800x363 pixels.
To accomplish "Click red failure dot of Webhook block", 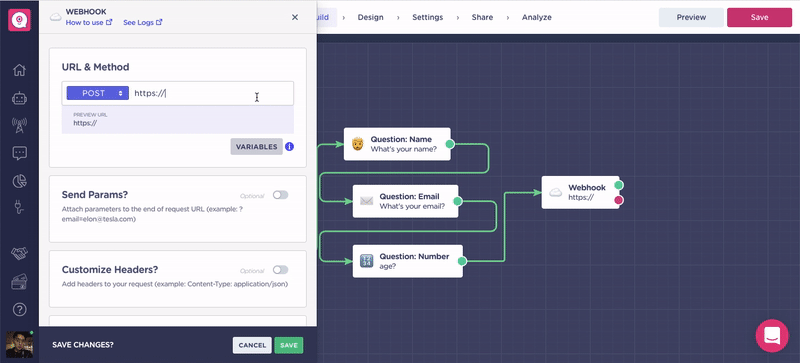I will [618, 200].
